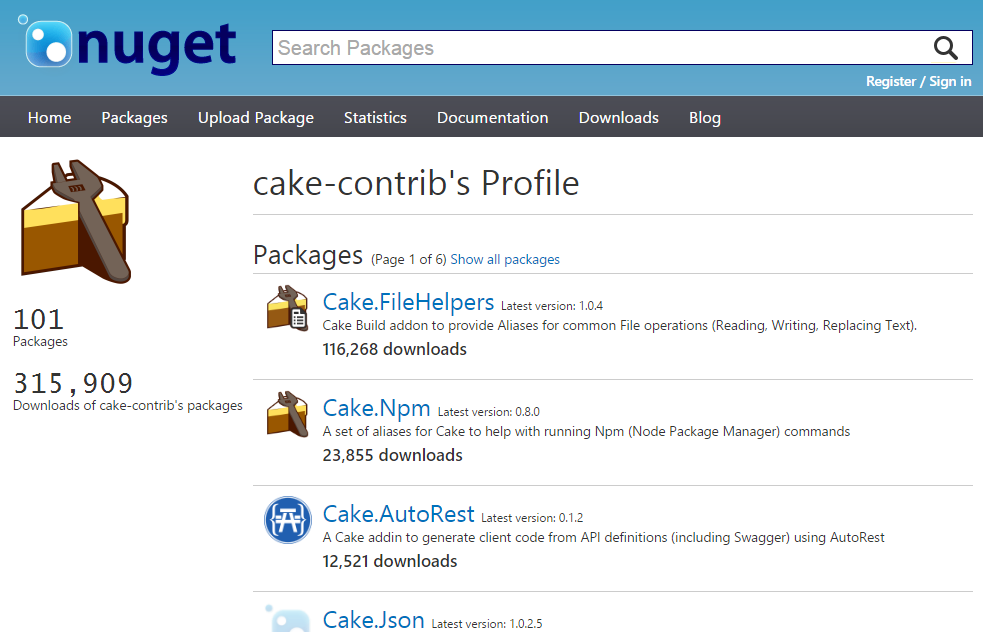Click the (Page 1 of 6) text
The image size is (983, 632).
[408, 259]
